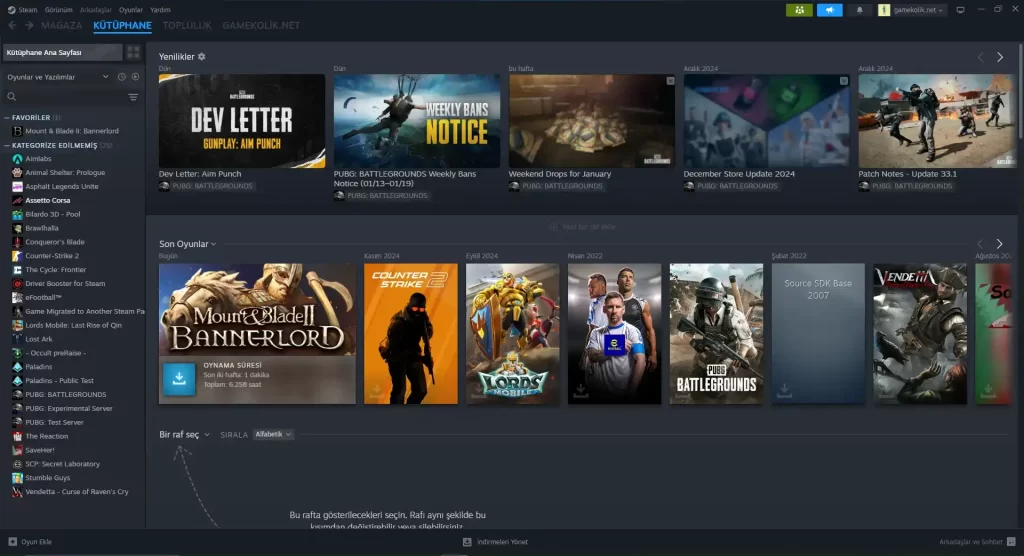1024x556 pixels.
Task: Show previous Yenilikler items with the left arrow
Action: pos(980,57)
